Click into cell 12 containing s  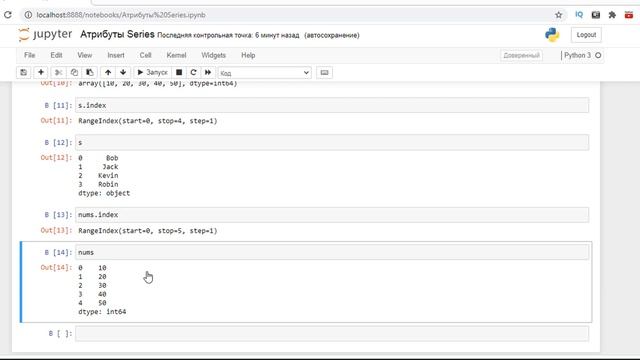[x=332, y=142]
